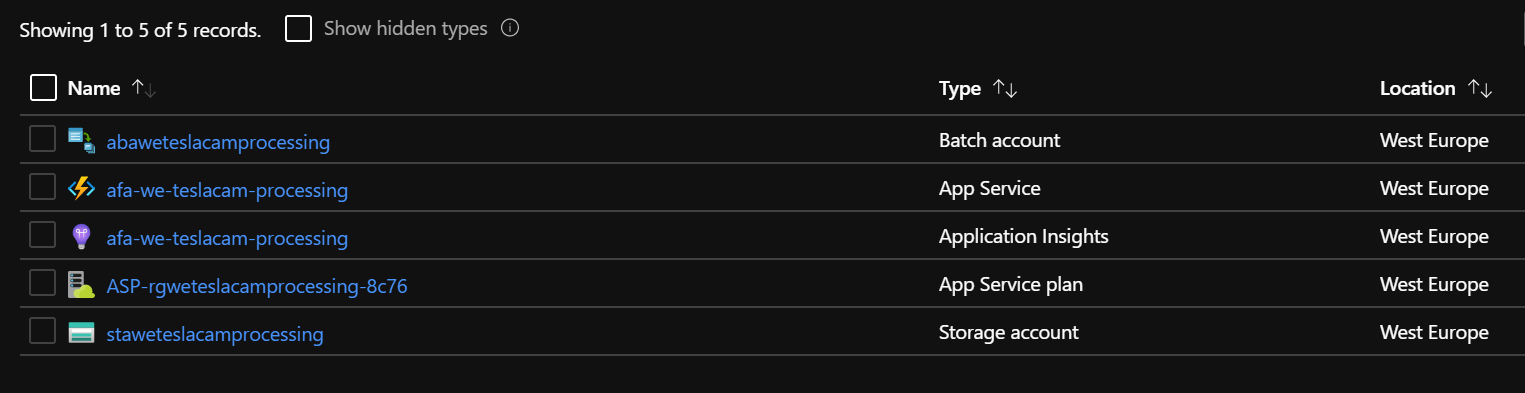Screen dimensions: 1525x393
Task: Open the abaweteslacamprocessing batch account link
Action: point(218,142)
